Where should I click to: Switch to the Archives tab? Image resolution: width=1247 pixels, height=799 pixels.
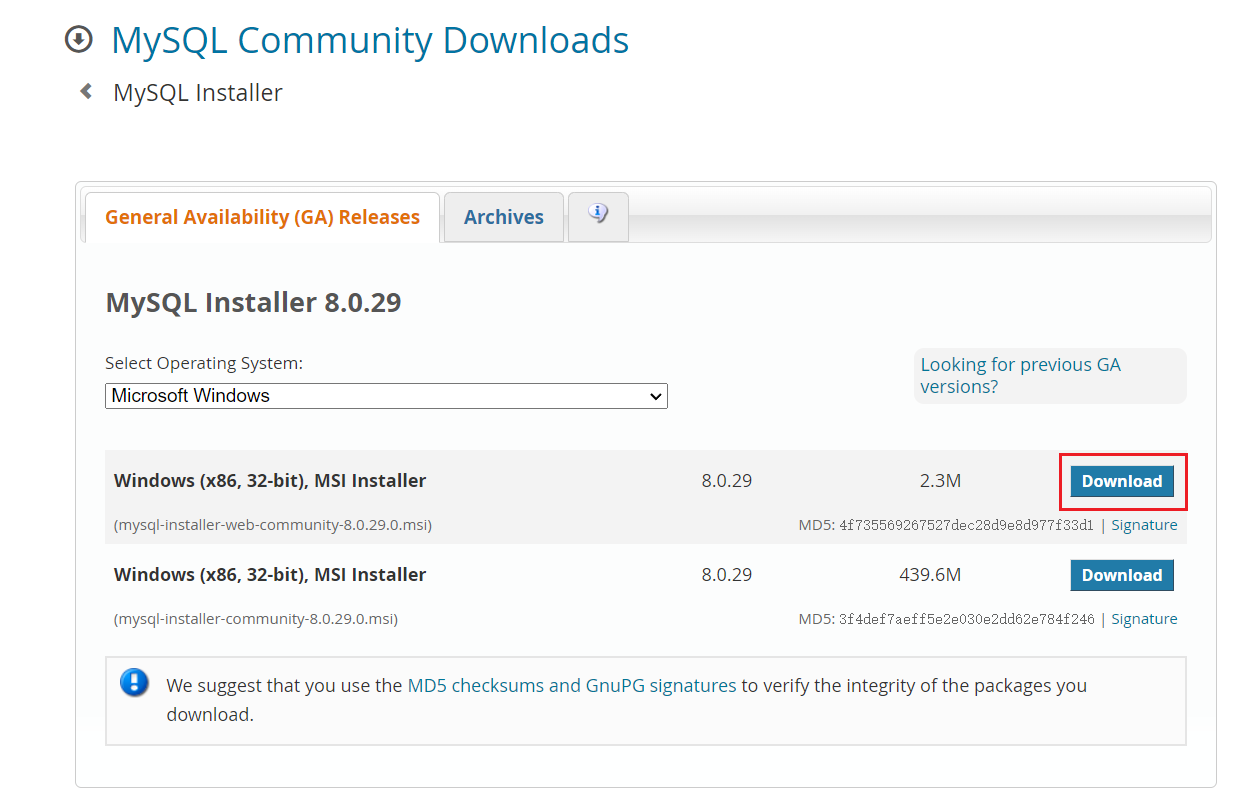coord(504,217)
